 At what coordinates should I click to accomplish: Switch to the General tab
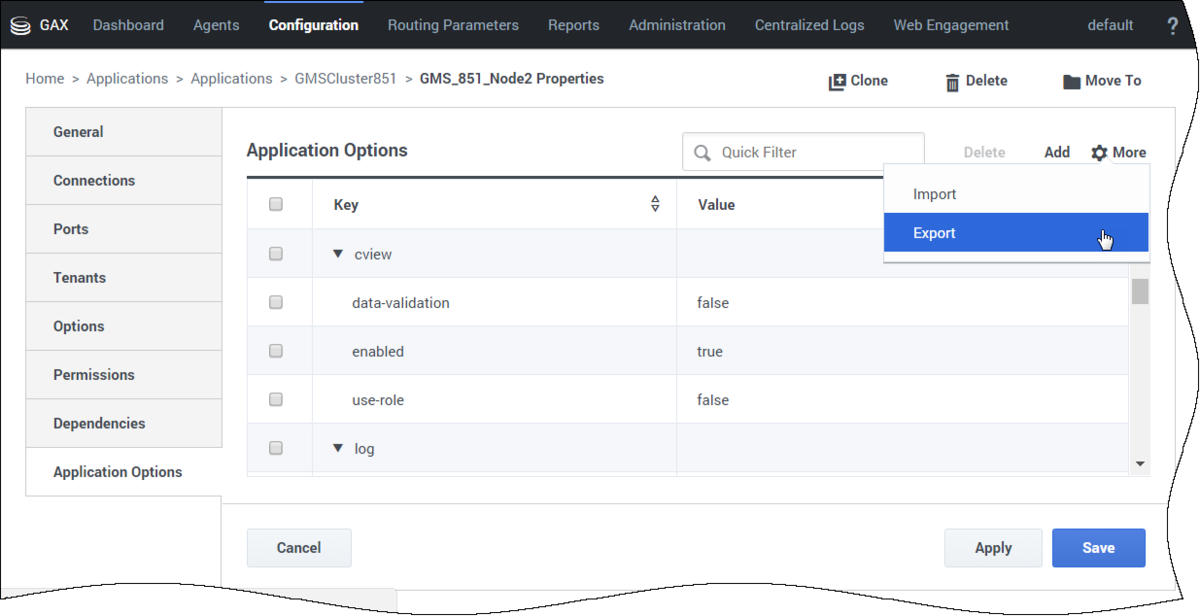(124, 132)
